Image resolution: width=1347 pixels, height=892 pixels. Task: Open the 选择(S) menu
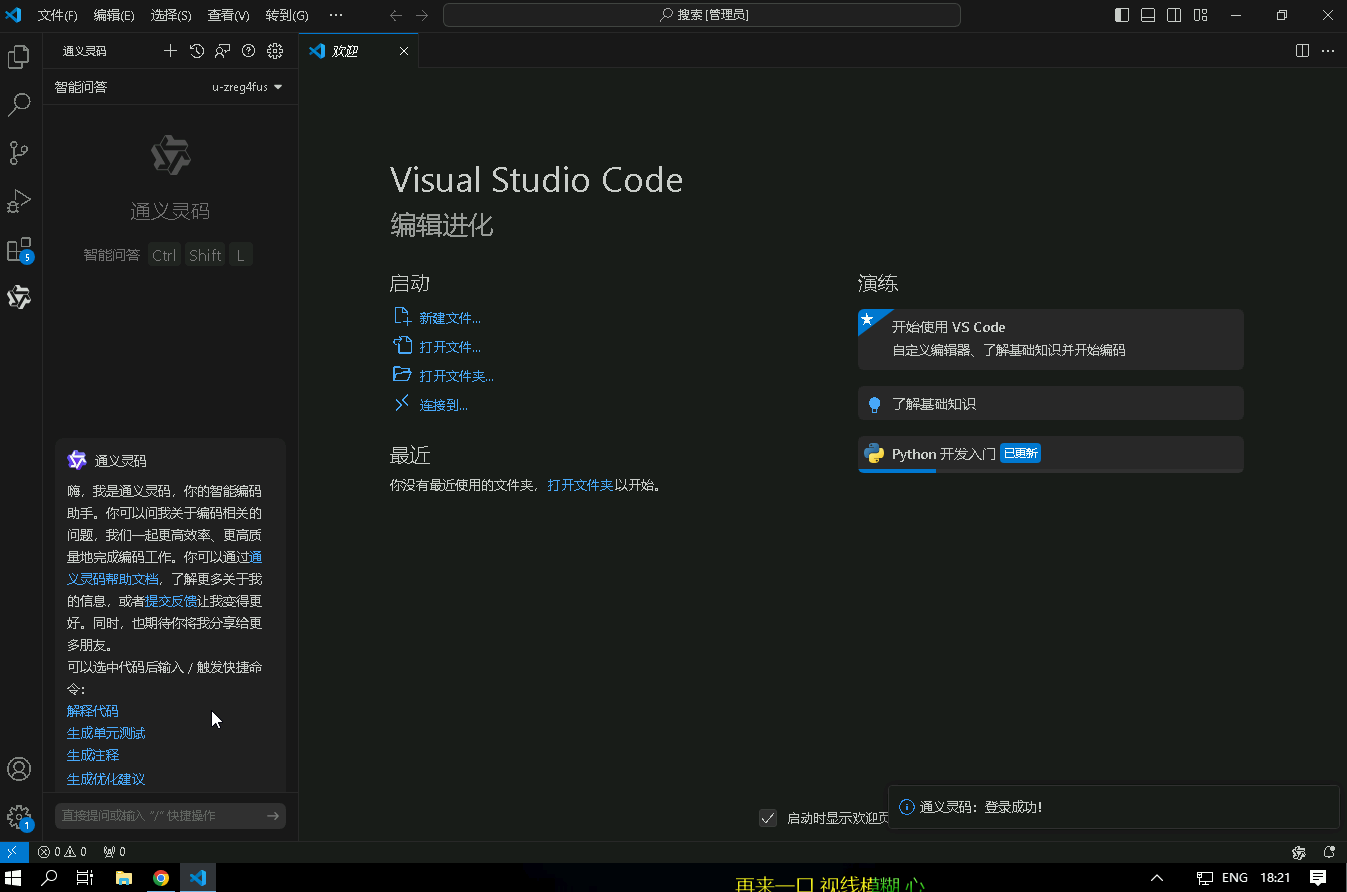171,15
